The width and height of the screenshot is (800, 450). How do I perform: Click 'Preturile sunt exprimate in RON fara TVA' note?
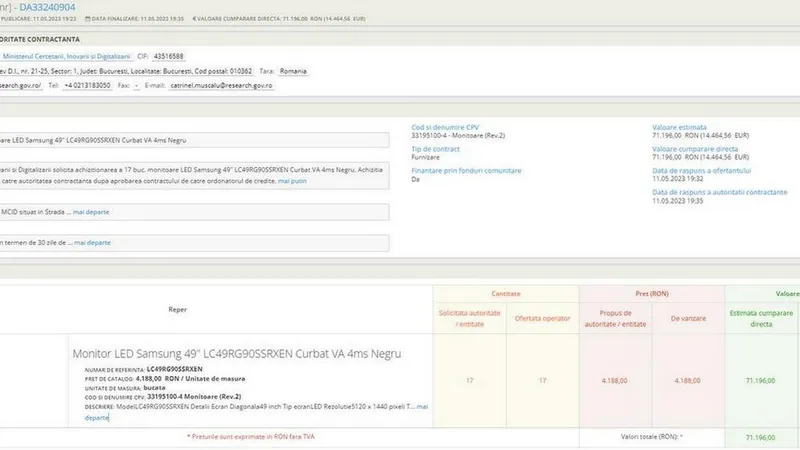click(251, 437)
